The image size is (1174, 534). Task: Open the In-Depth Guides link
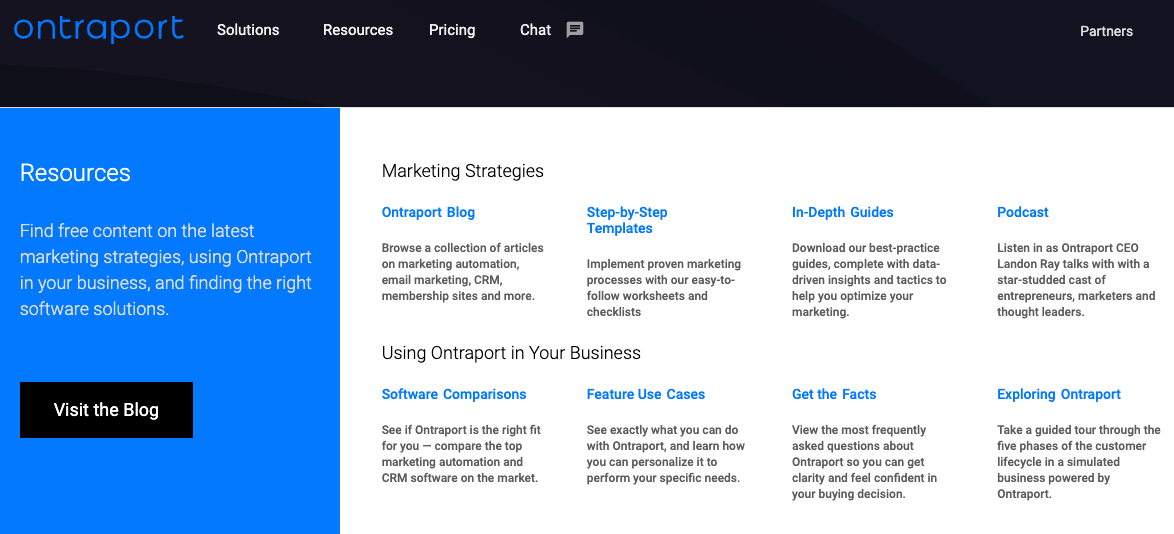(842, 212)
